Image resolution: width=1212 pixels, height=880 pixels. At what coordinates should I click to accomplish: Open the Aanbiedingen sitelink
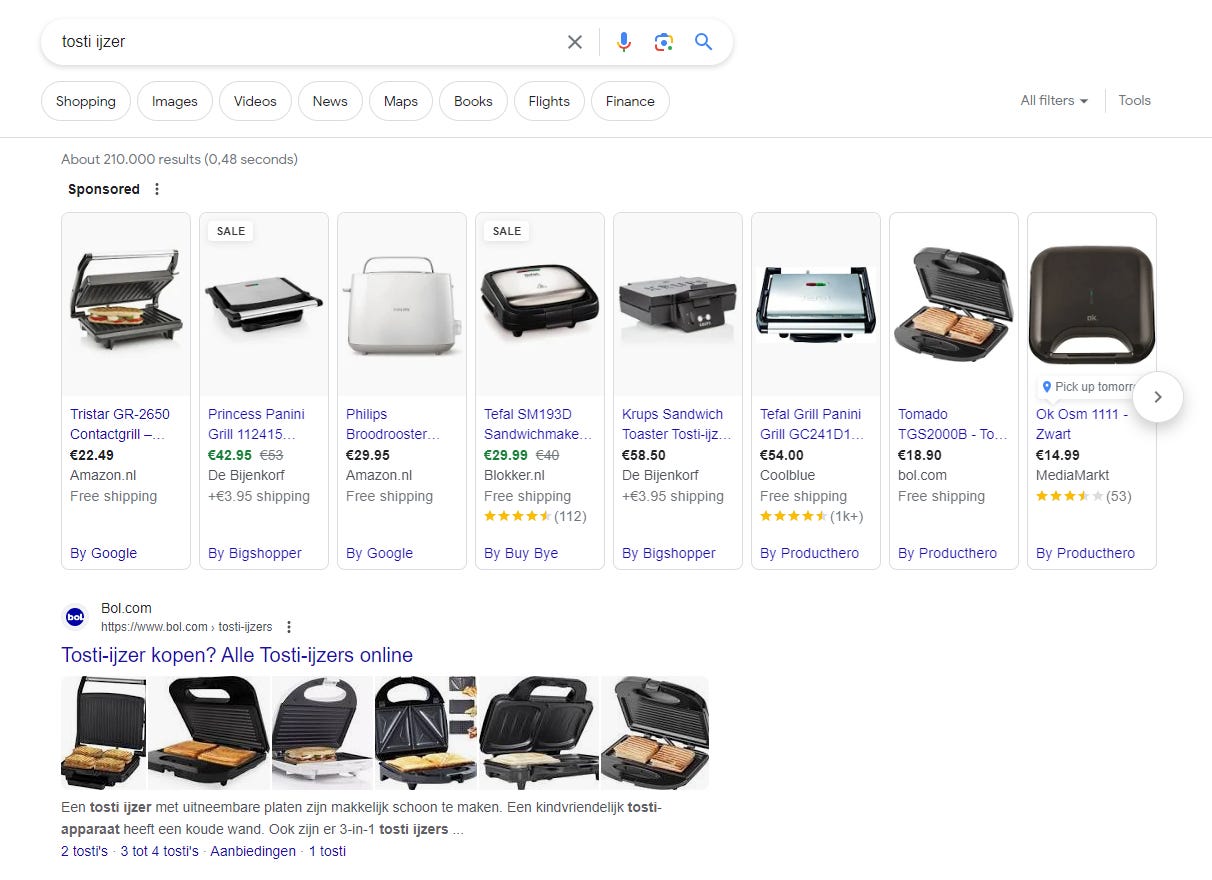tap(252, 851)
